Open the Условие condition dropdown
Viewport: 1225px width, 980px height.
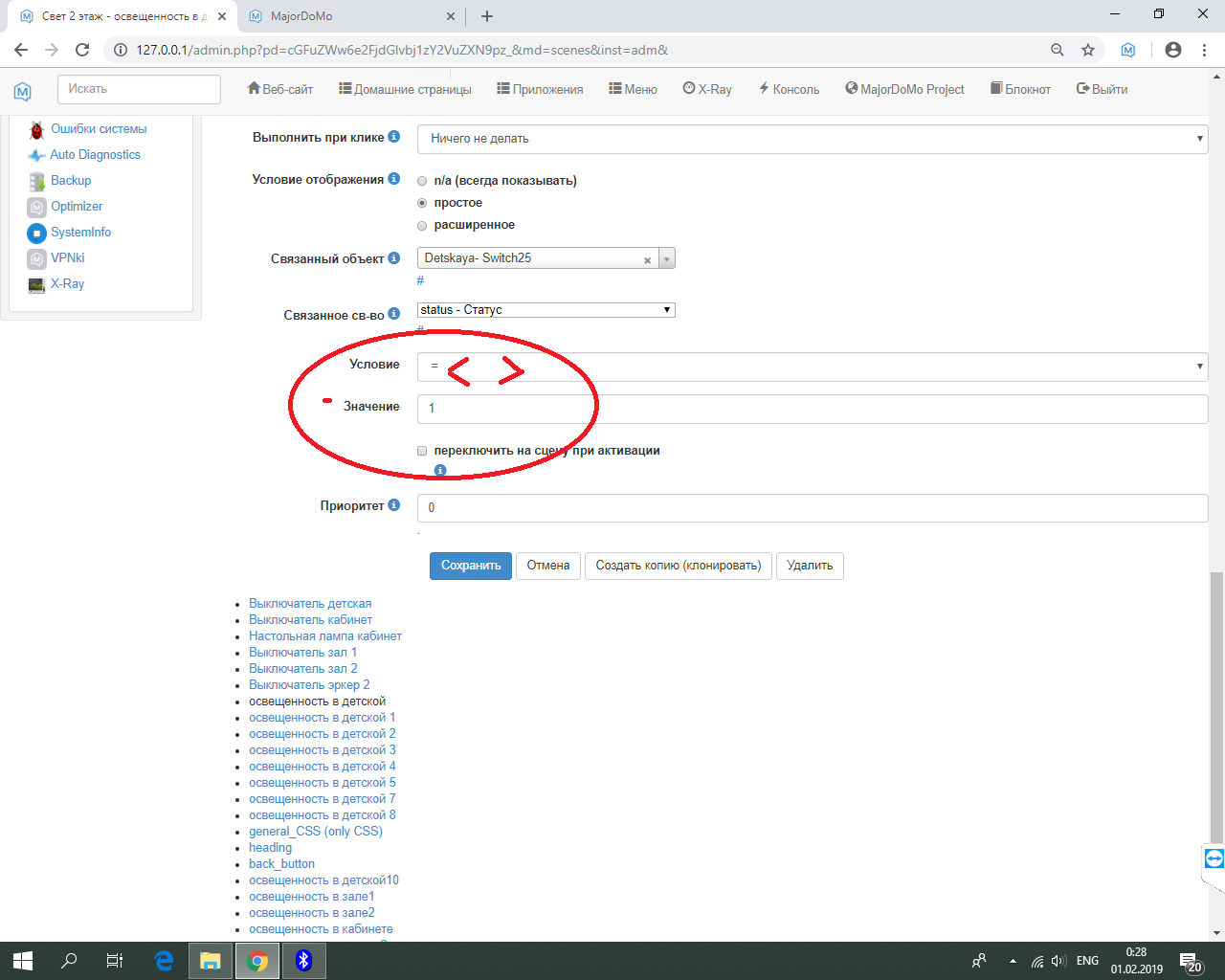(813, 367)
